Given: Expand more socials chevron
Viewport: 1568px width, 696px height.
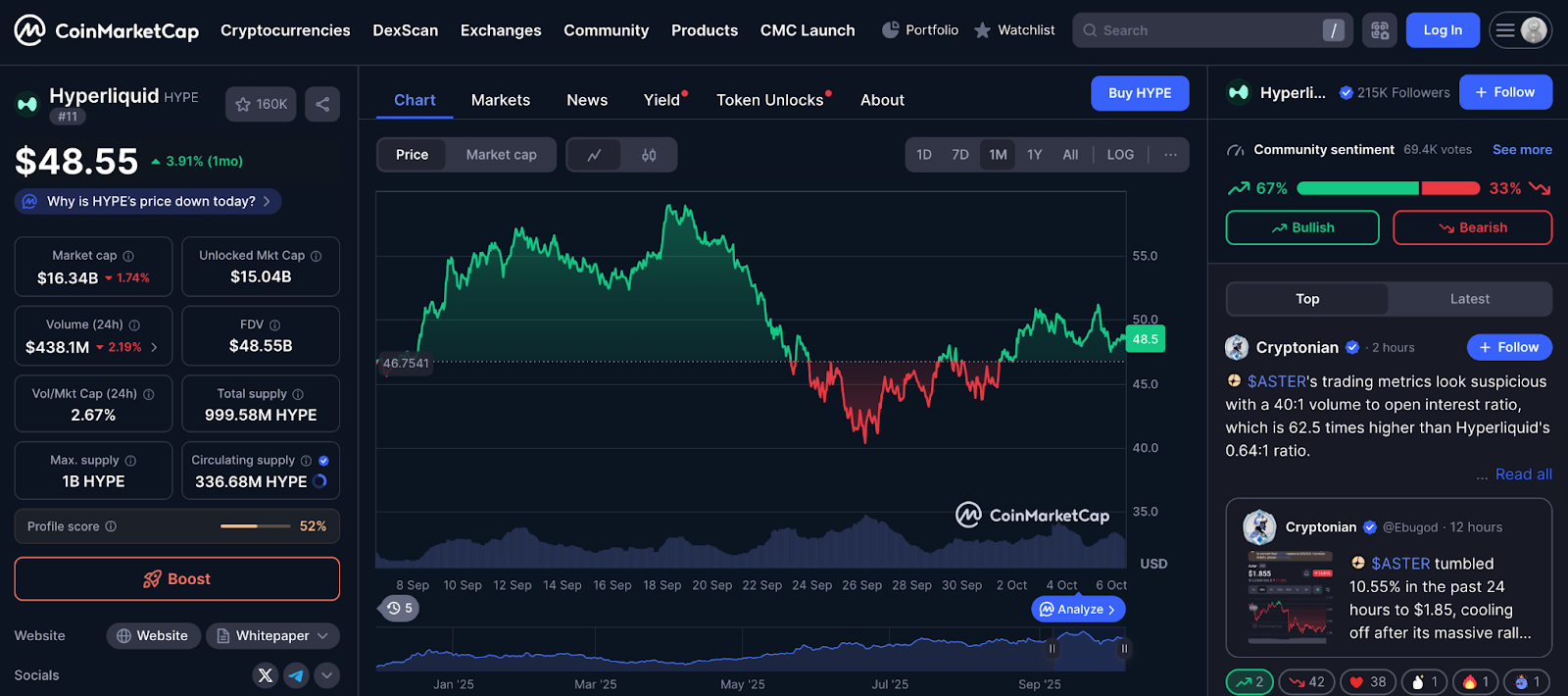Looking at the screenshot, I should pos(327,674).
